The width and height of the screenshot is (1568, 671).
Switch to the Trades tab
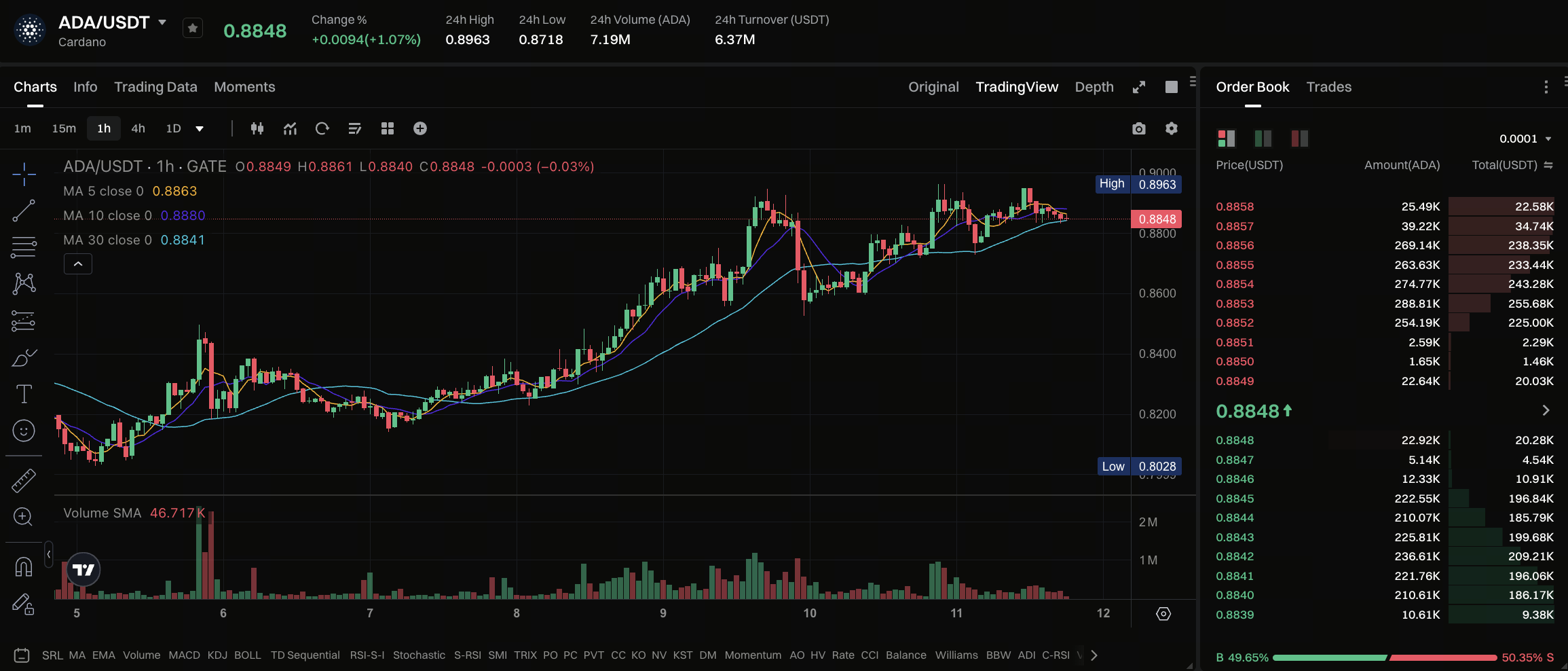point(1329,87)
